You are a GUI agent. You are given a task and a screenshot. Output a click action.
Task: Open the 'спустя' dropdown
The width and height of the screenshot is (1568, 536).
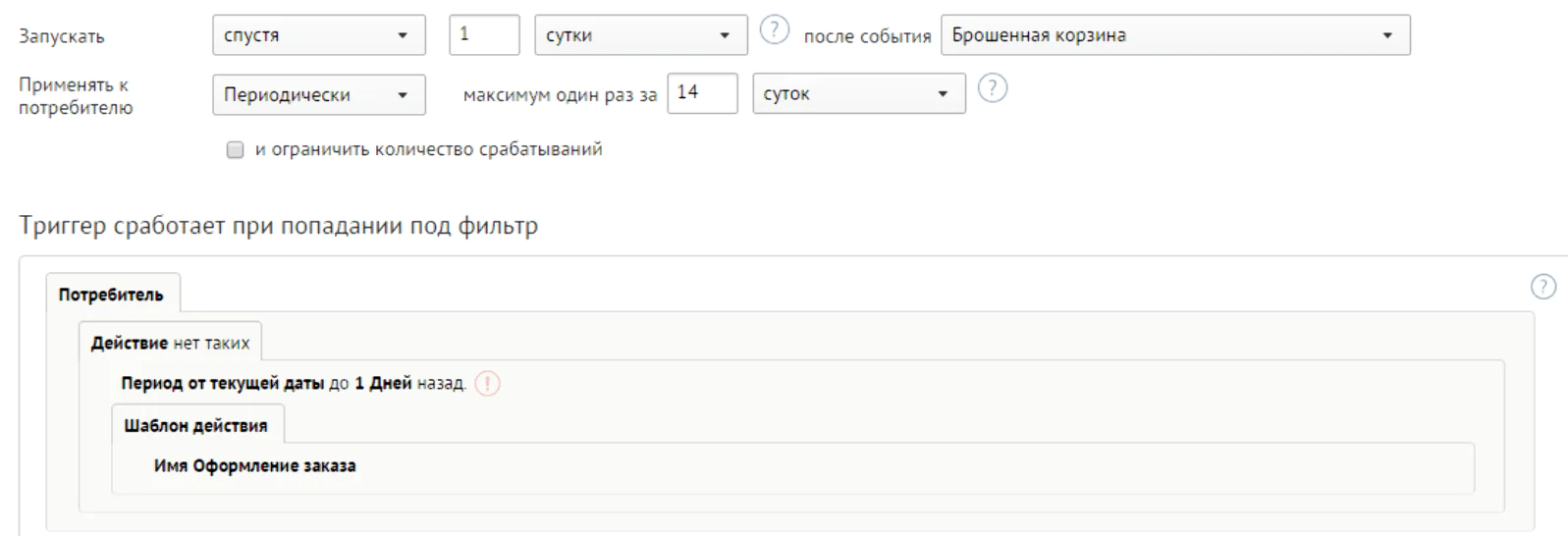coord(319,35)
